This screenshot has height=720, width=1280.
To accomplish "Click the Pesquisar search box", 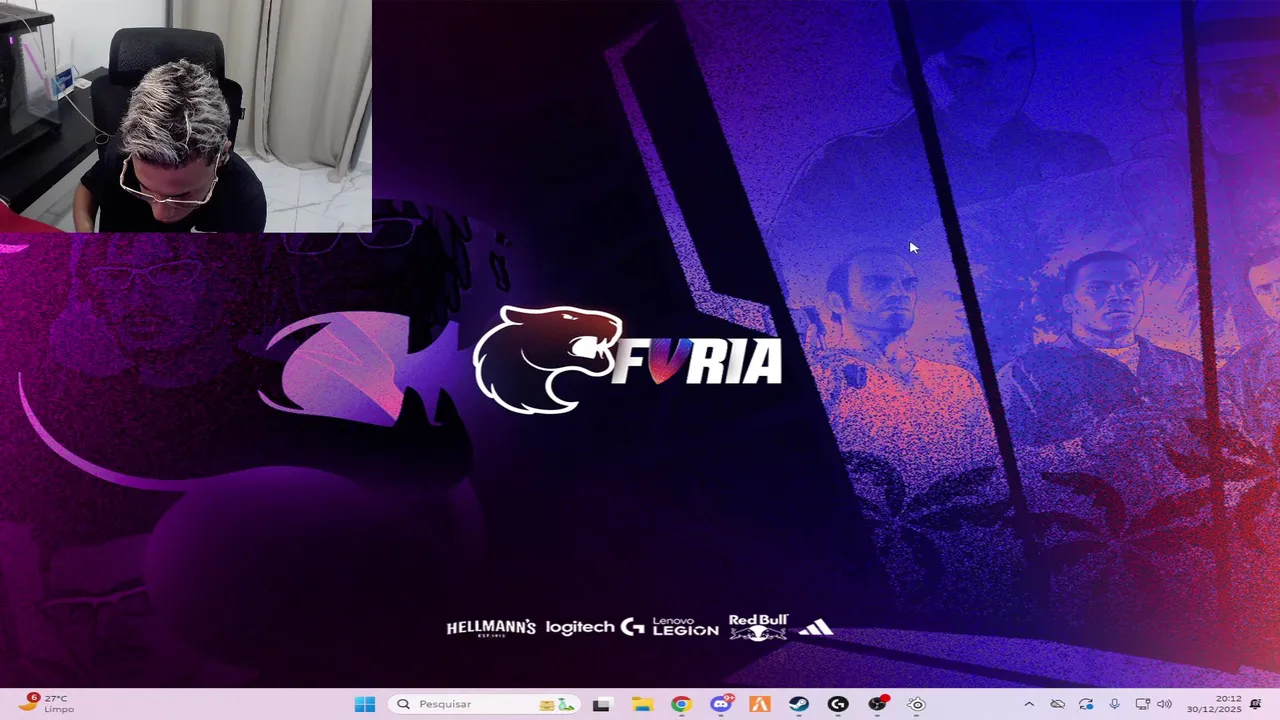I will 484,704.
